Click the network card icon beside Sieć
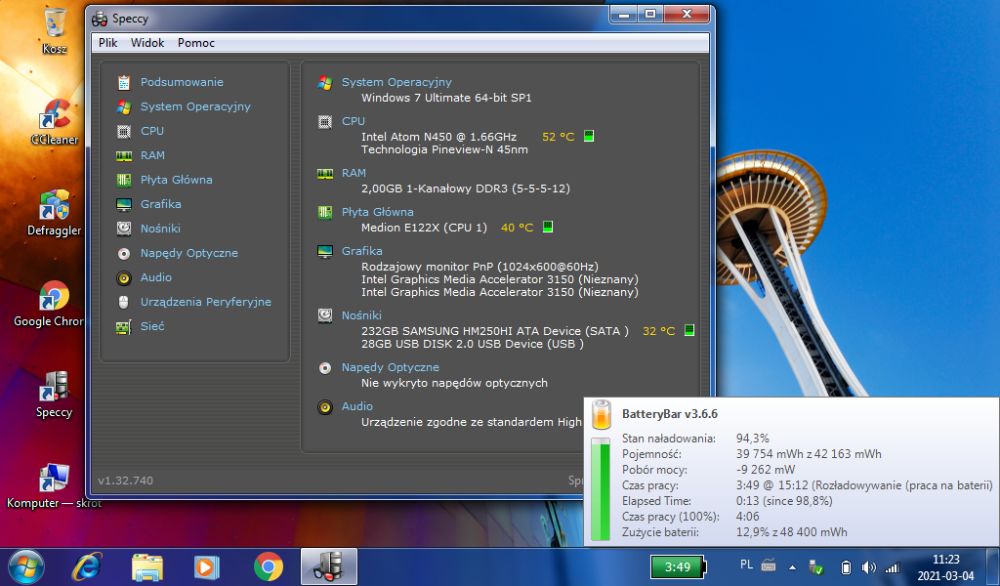Screen dimensions: 1000x586 tap(124, 327)
